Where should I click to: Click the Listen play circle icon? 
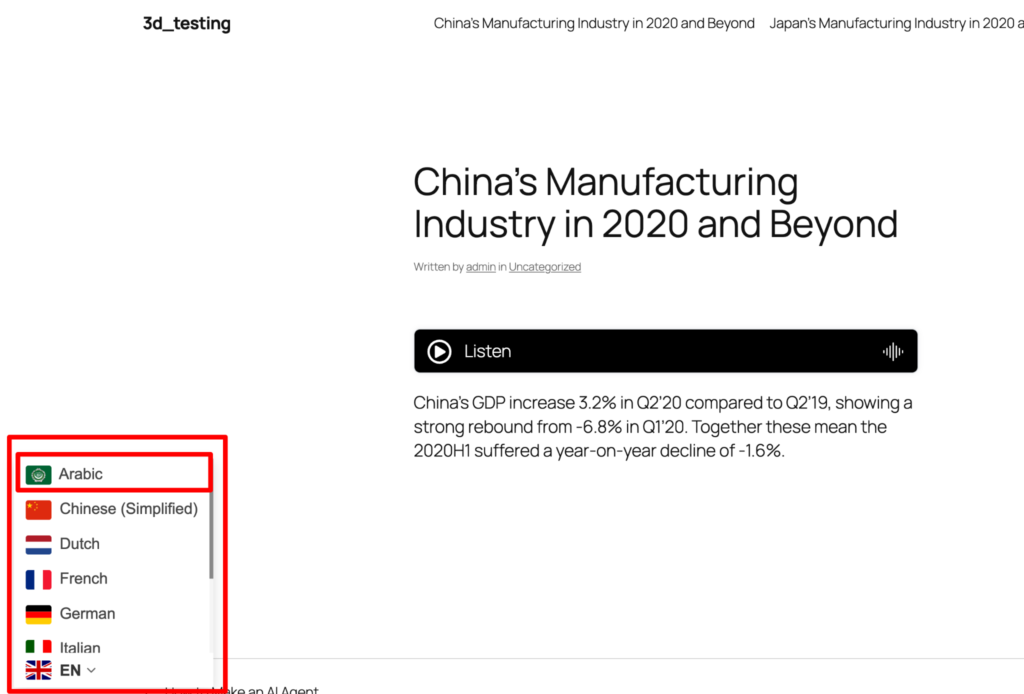point(439,351)
